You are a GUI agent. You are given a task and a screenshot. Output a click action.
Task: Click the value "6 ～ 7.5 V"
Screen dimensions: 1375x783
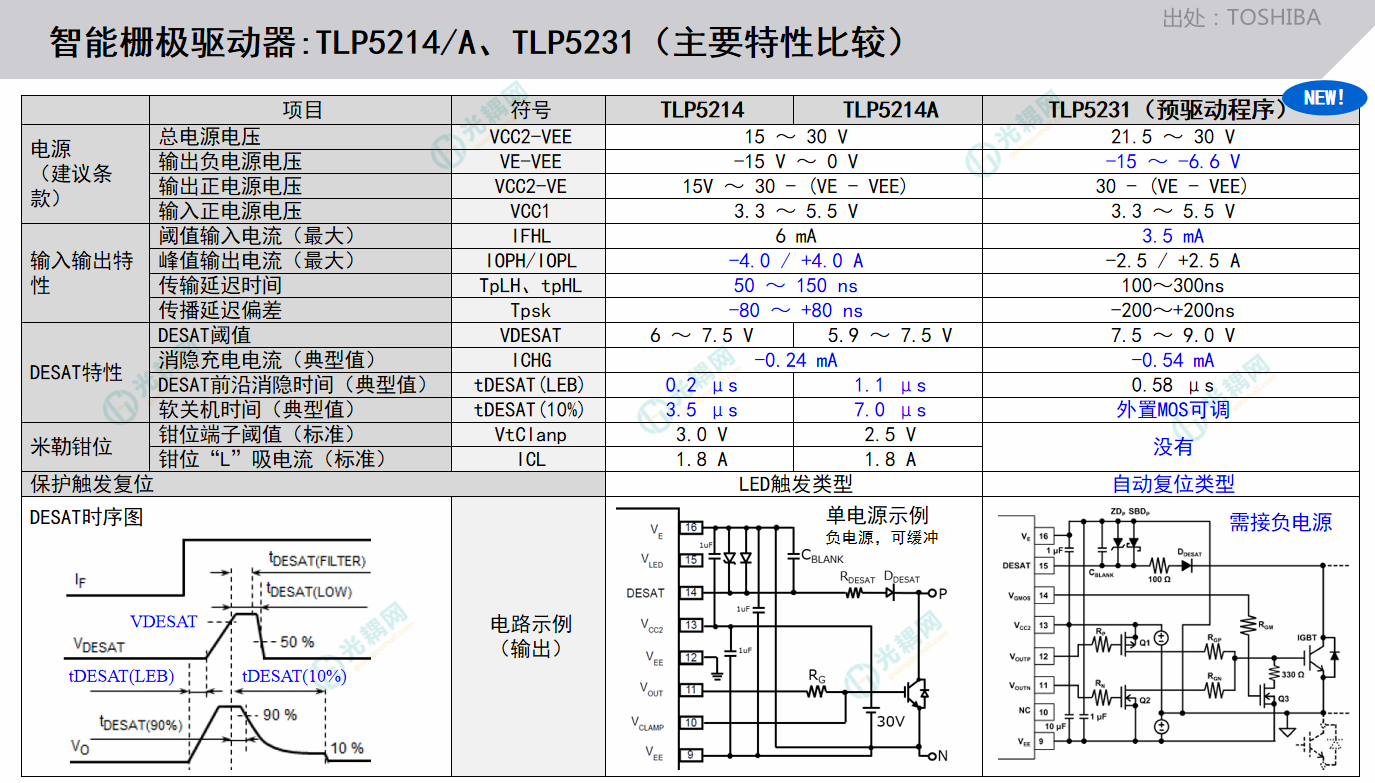[700, 335]
